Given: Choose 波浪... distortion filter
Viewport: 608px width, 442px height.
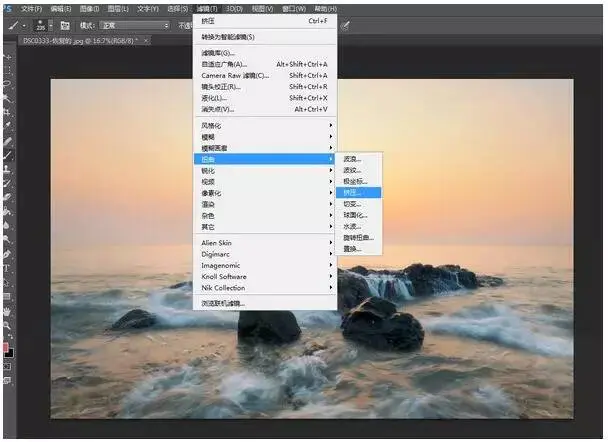Looking at the screenshot, I should (359, 159).
